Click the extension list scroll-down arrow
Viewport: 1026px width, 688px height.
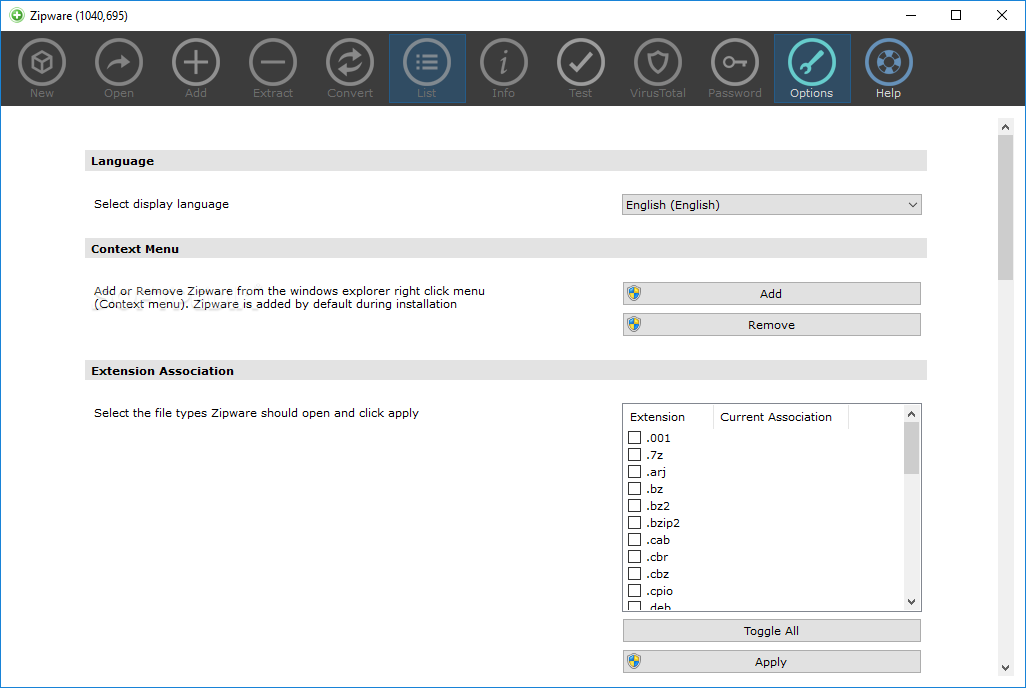coord(911,602)
